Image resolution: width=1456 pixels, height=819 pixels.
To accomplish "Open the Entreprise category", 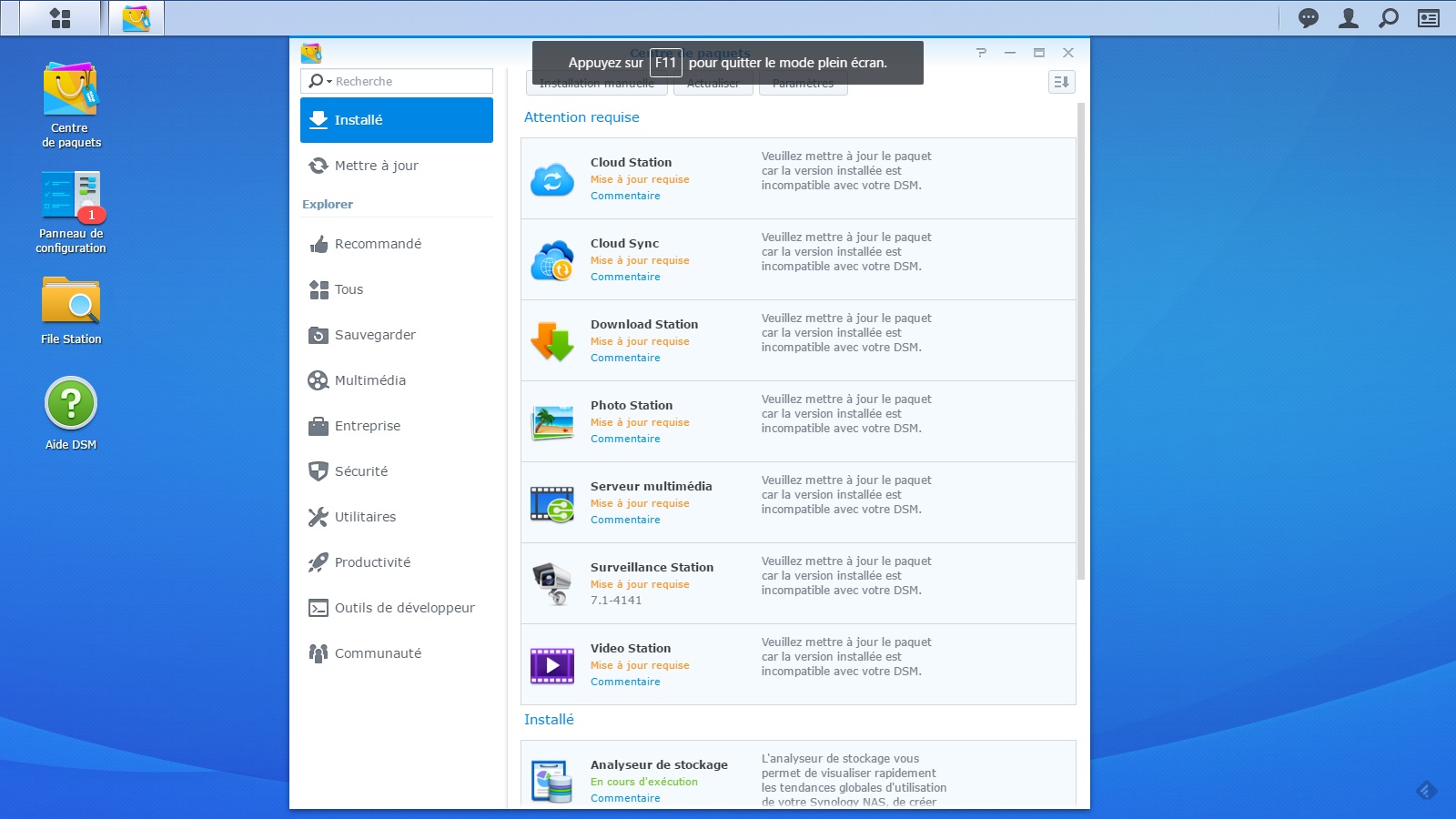I will tap(397, 426).
